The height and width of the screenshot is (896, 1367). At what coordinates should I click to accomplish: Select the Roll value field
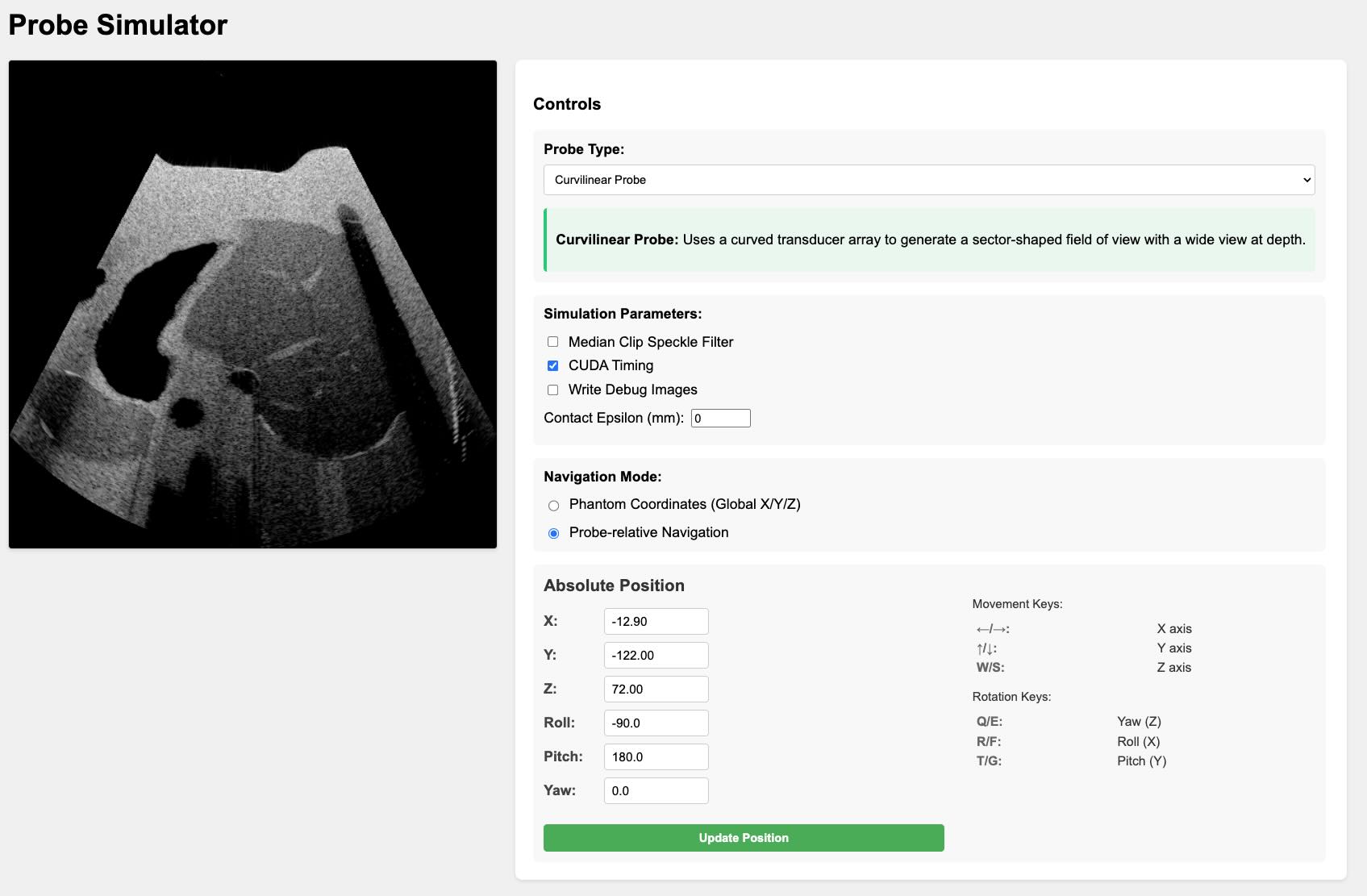(x=655, y=723)
